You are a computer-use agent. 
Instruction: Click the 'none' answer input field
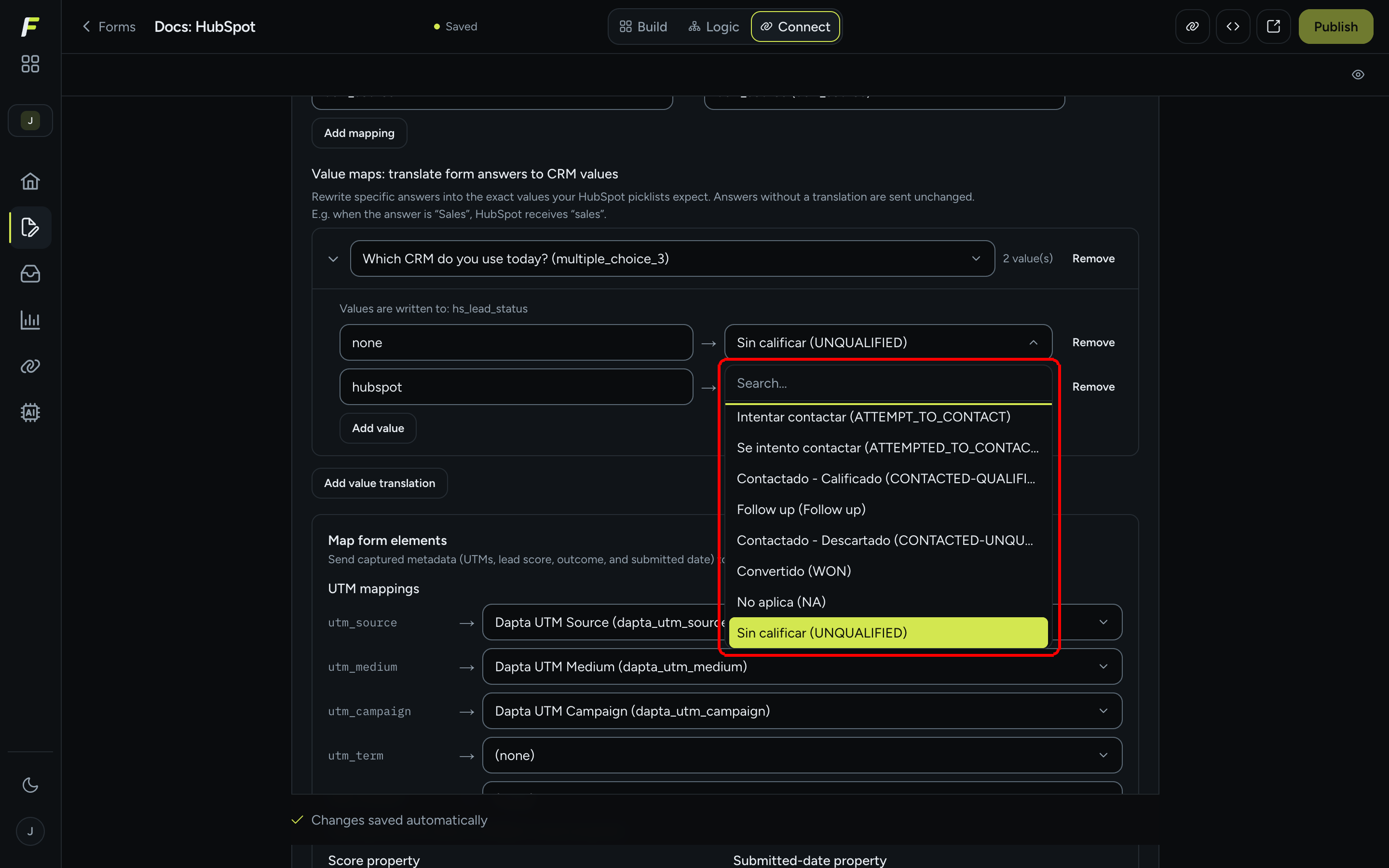[x=516, y=343]
